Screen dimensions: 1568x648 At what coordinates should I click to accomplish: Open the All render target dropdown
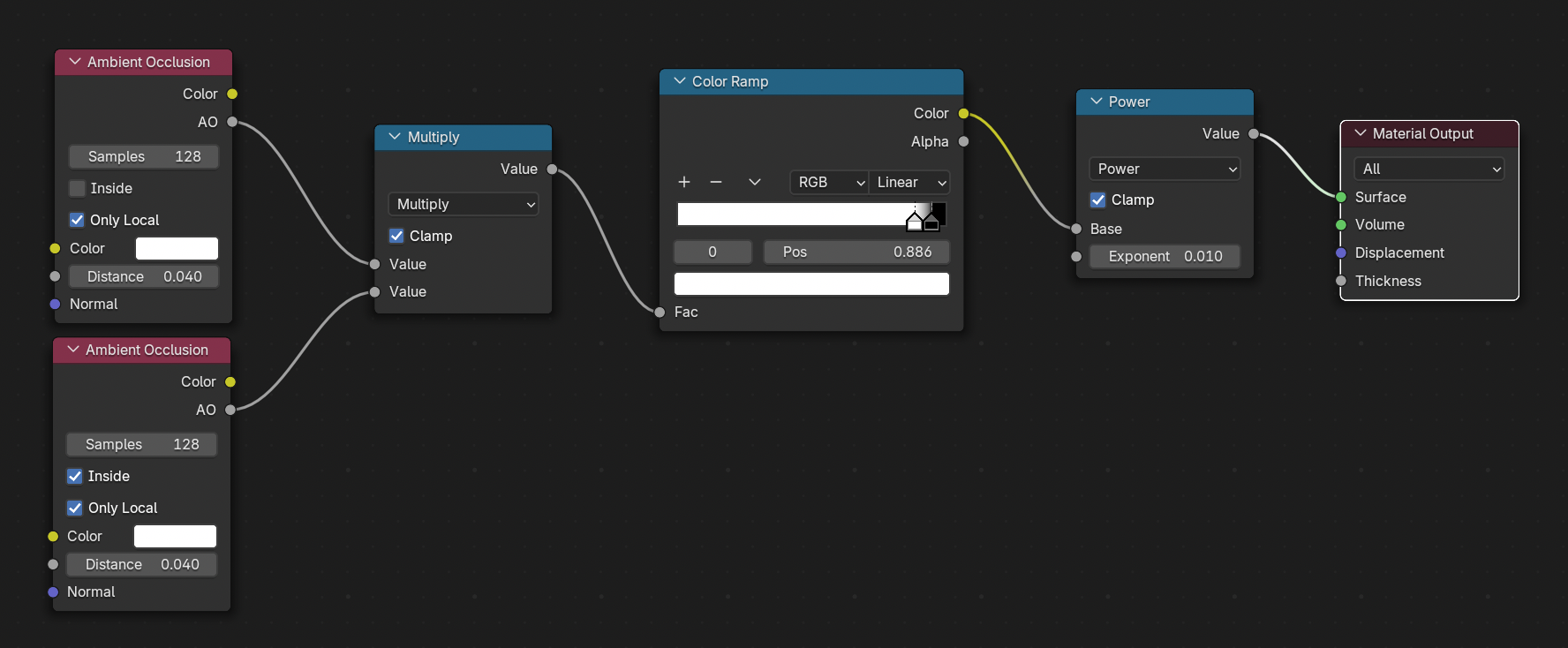(1429, 169)
